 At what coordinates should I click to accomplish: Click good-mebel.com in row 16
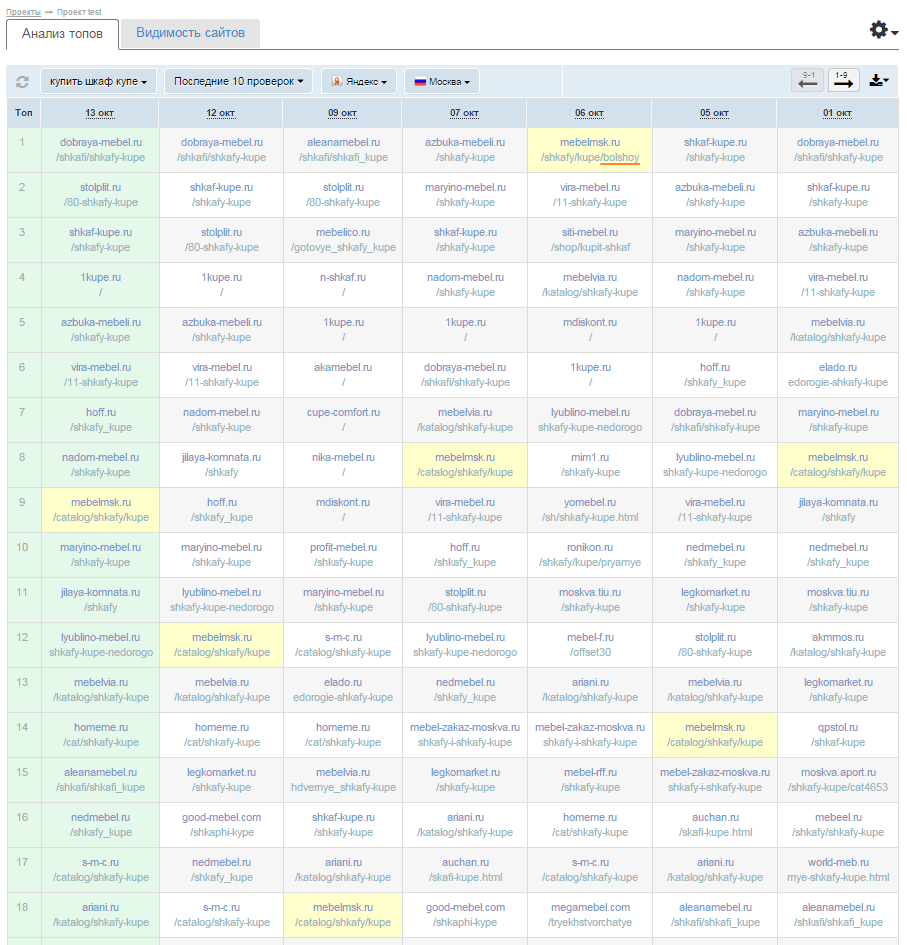tap(222, 817)
